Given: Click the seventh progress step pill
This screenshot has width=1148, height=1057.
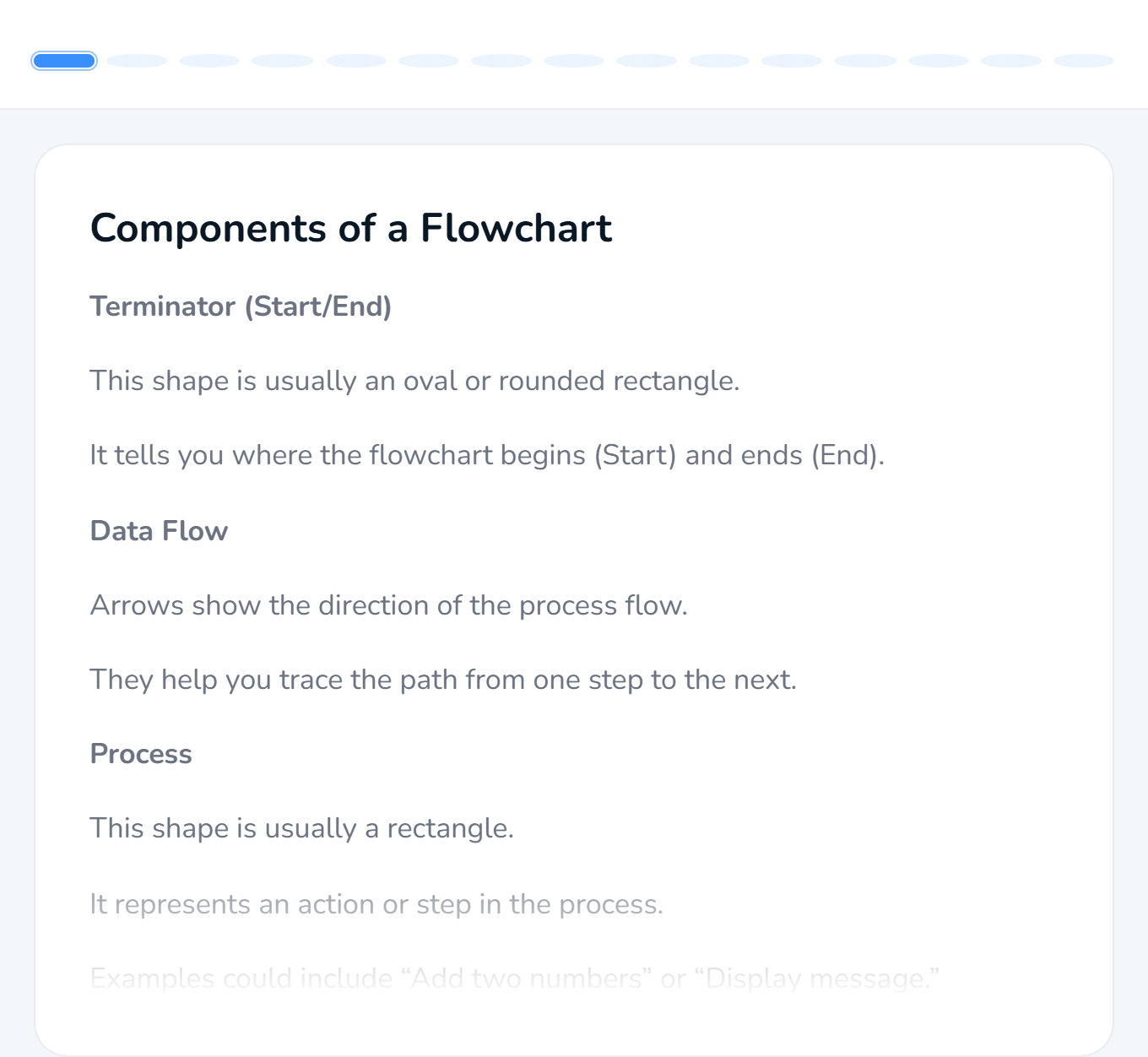Looking at the screenshot, I should coord(501,61).
